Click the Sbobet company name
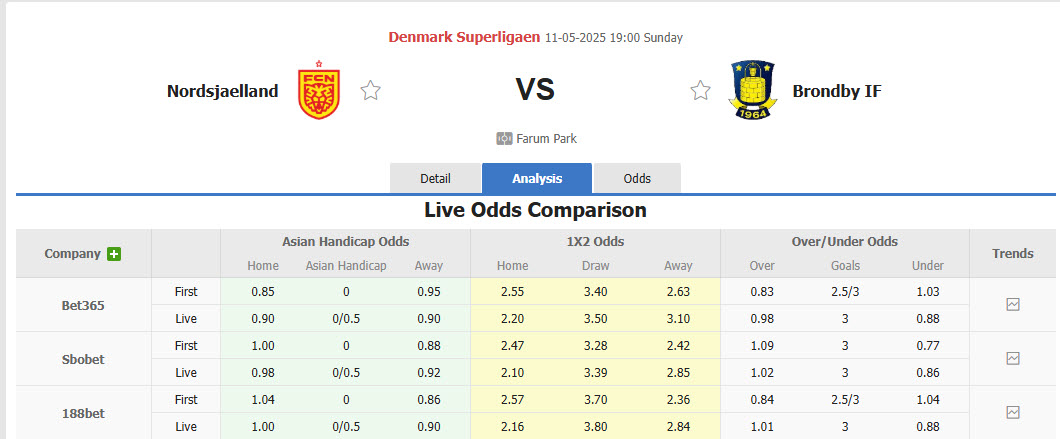Image resolution: width=1060 pixels, height=439 pixels. (83, 358)
